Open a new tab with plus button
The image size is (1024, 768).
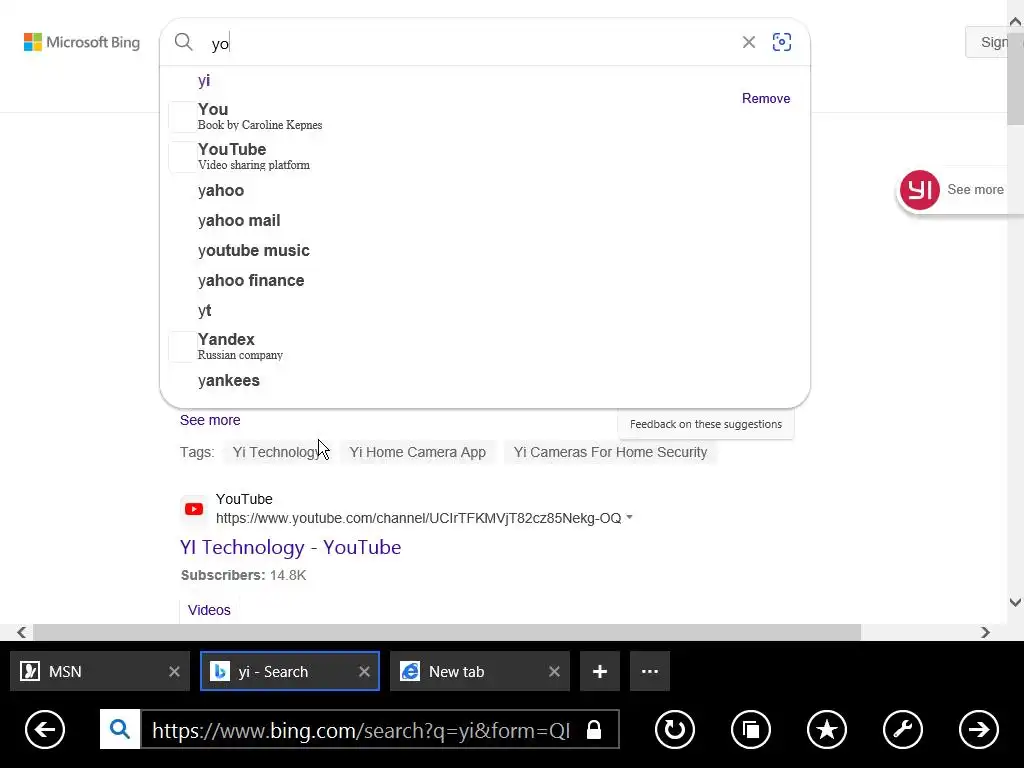(600, 671)
